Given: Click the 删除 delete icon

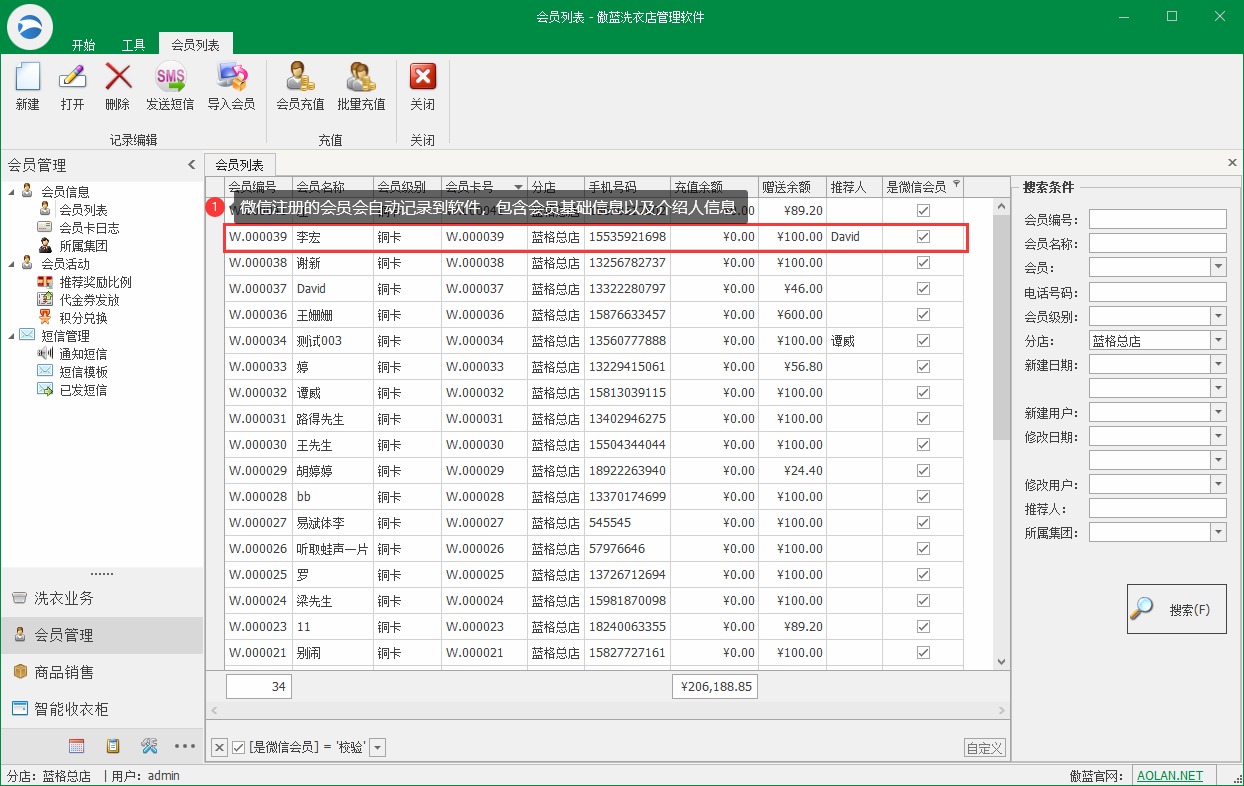Looking at the screenshot, I should (x=118, y=77).
